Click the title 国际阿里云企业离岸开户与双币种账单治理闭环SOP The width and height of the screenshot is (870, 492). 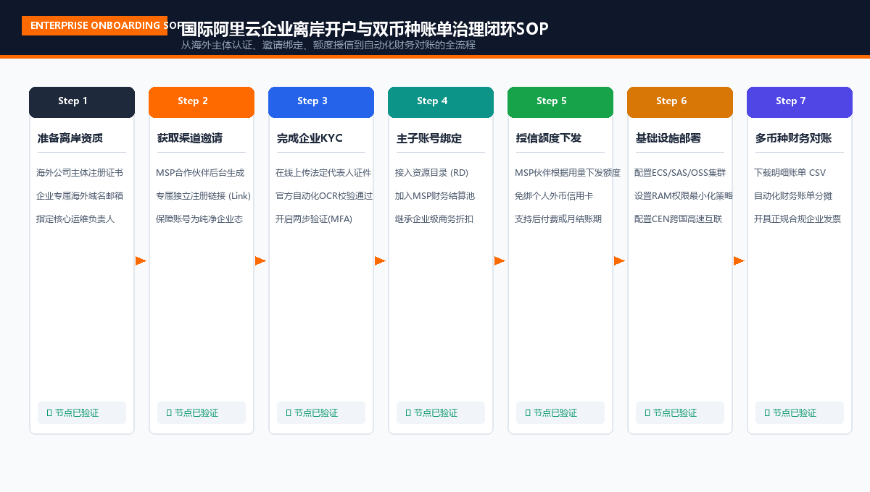point(365,29)
